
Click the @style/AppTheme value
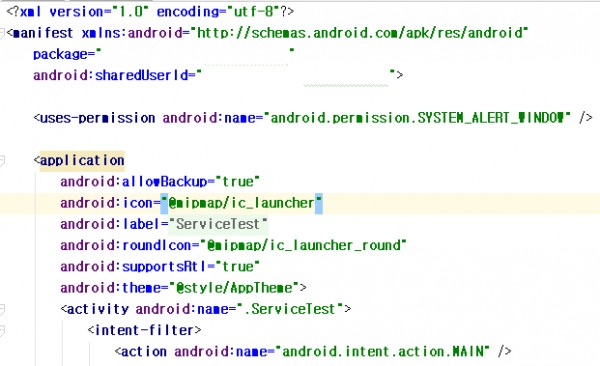[234, 288]
